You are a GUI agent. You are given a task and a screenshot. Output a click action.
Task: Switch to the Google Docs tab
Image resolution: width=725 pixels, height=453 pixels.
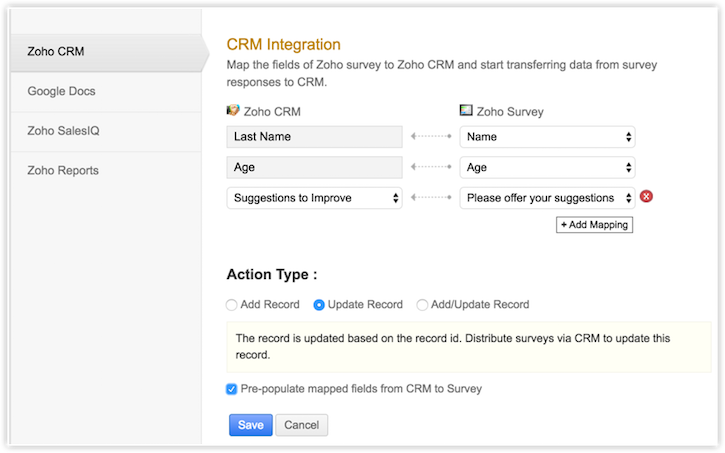pyautogui.click(x=61, y=92)
